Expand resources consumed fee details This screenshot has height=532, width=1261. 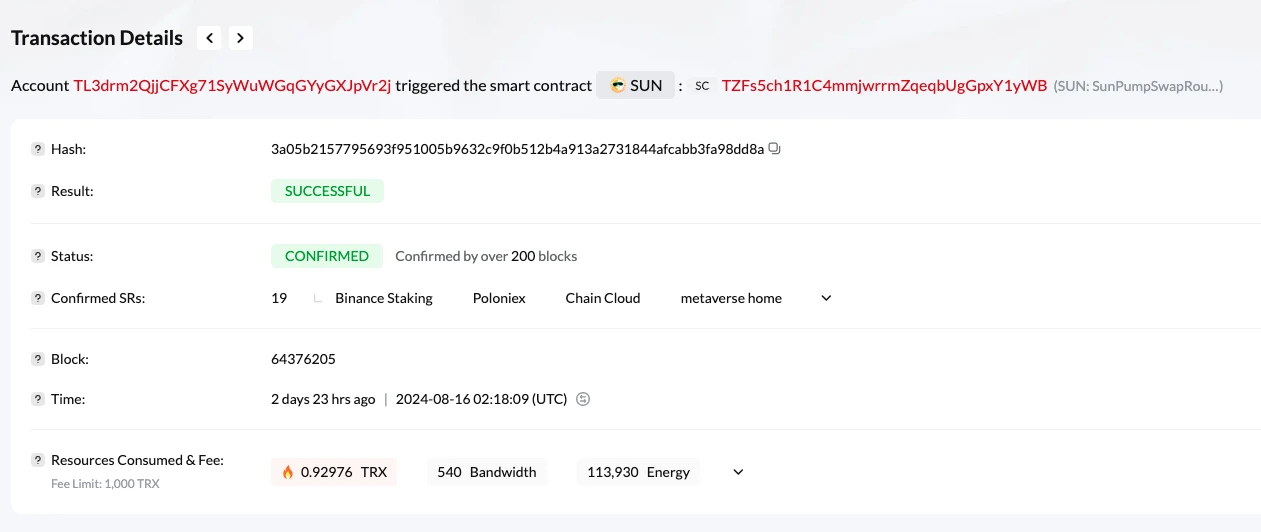point(738,472)
